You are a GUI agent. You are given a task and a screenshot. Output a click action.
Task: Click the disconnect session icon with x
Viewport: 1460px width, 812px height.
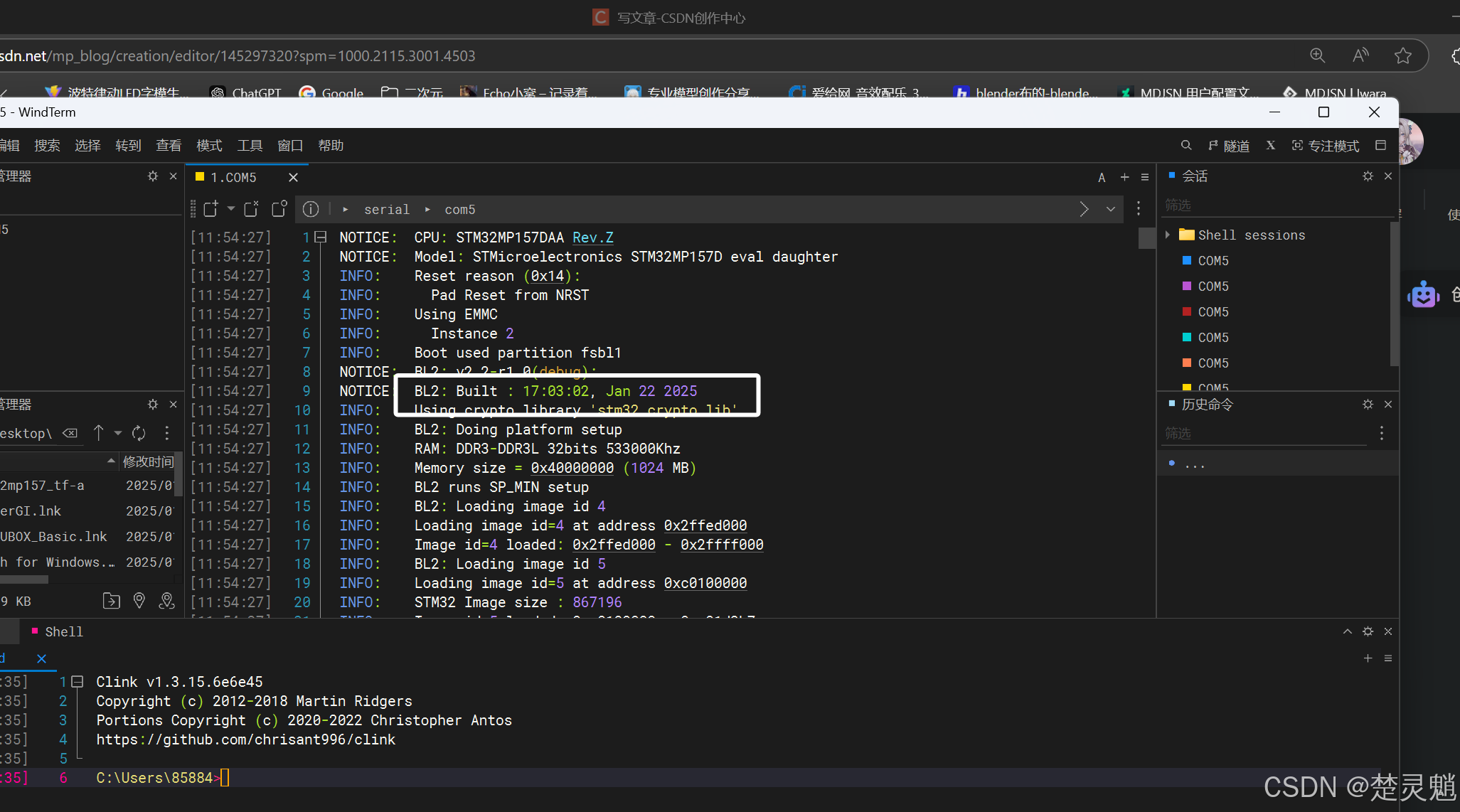click(251, 209)
